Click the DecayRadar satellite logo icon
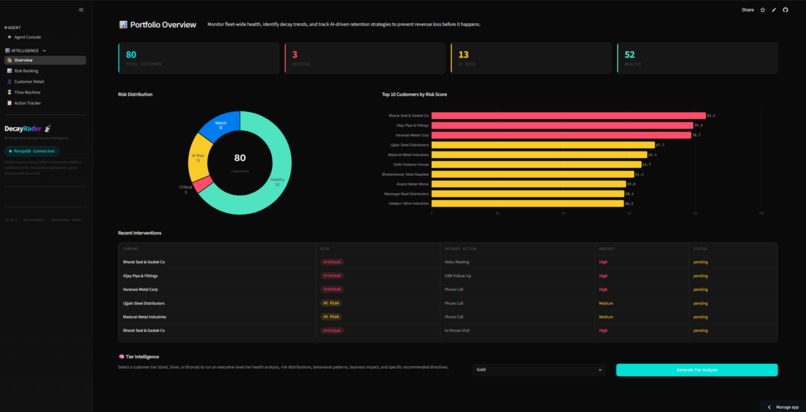Screen dimensions: 806x412 (x=48, y=128)
